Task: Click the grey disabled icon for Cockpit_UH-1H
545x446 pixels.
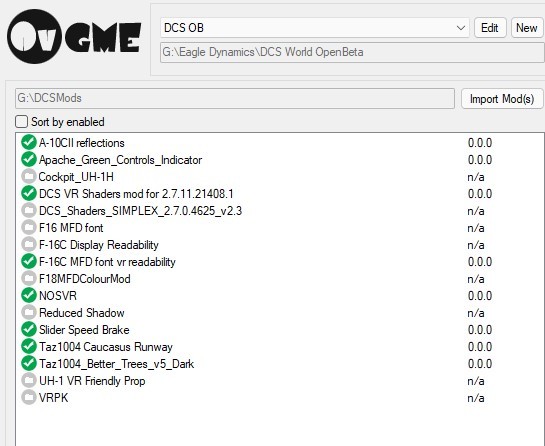Action: tap(29, 177)
